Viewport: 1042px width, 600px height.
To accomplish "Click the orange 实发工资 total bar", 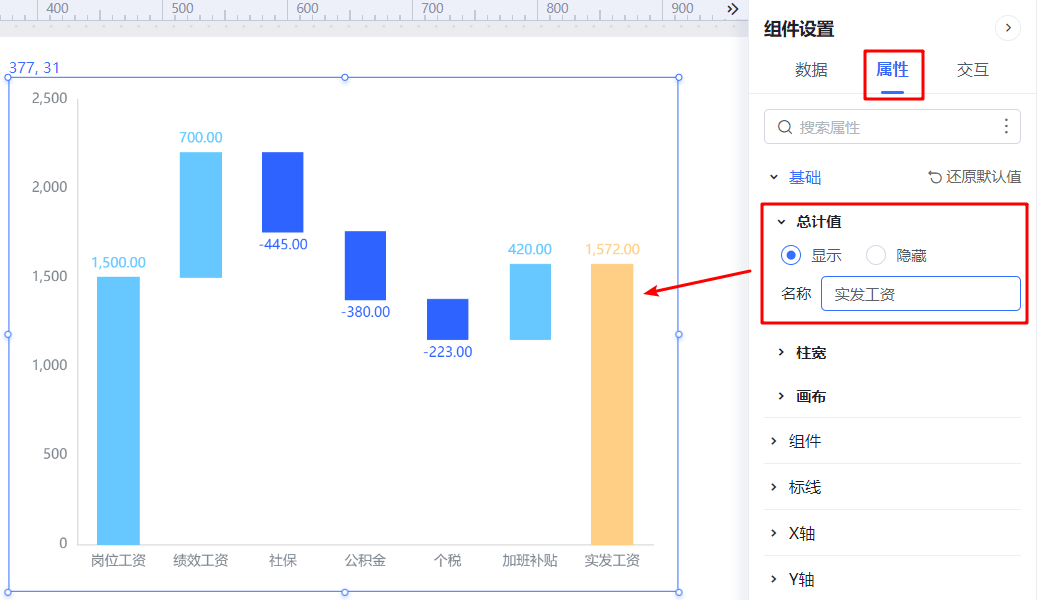I will click(x=612, y=404).
